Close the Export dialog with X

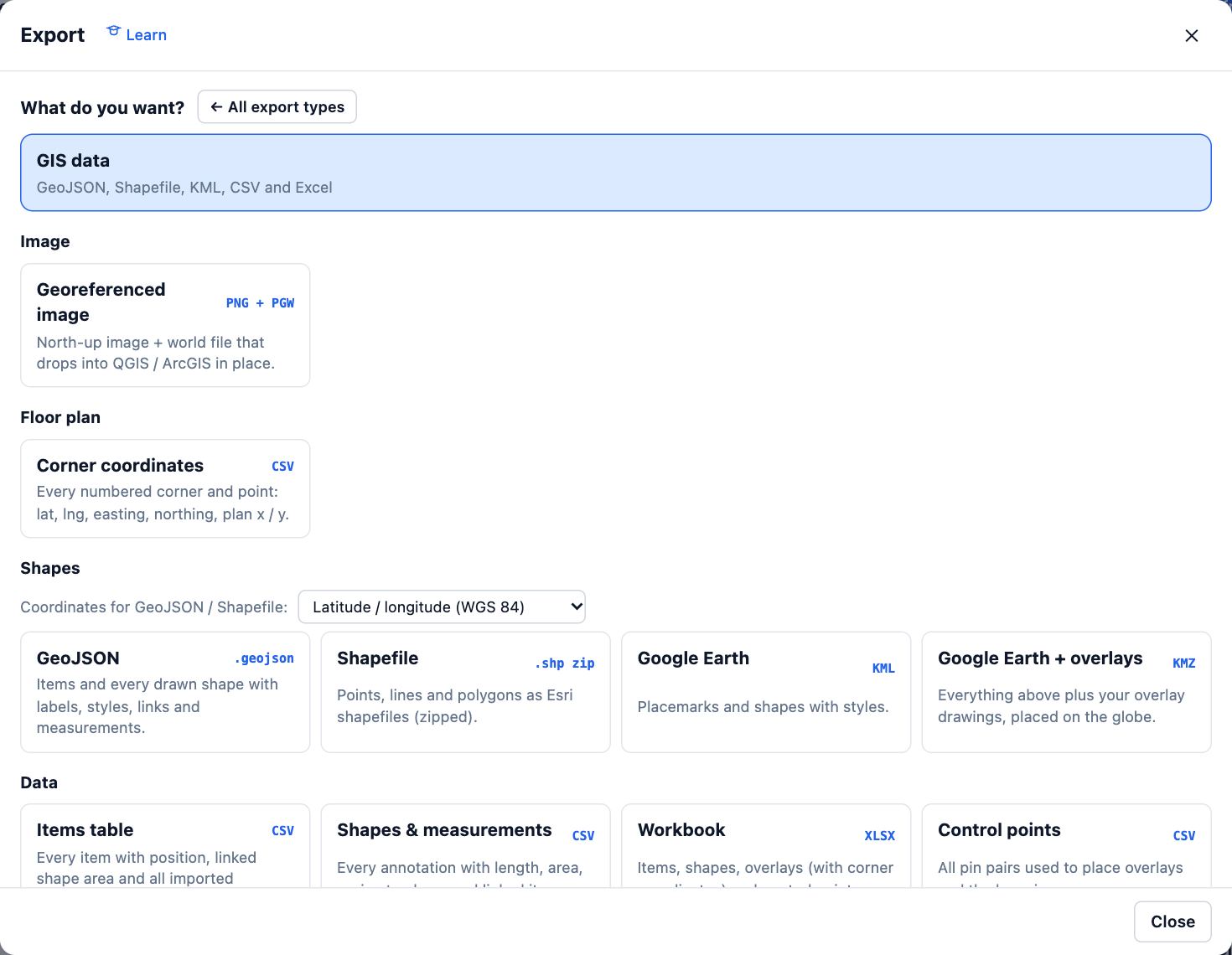1191,35
